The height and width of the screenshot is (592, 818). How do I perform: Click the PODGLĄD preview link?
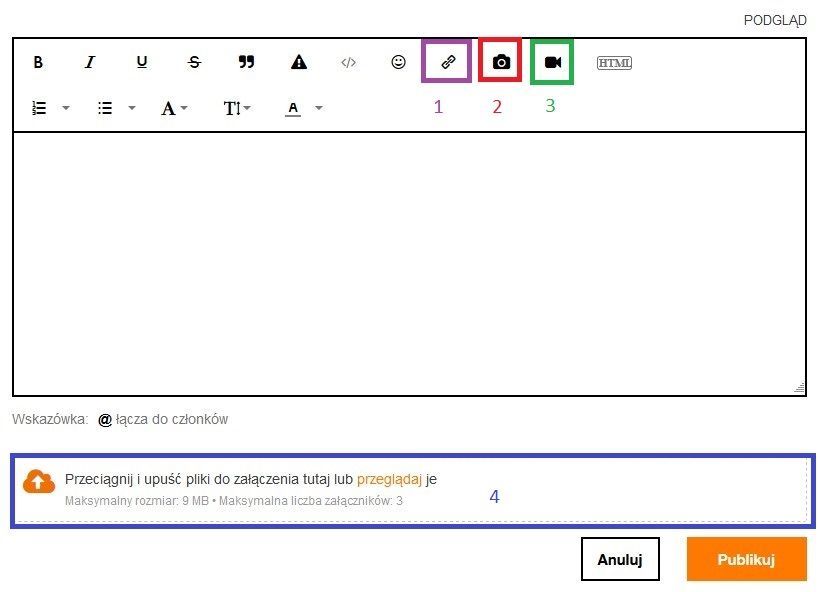point(774,20)
